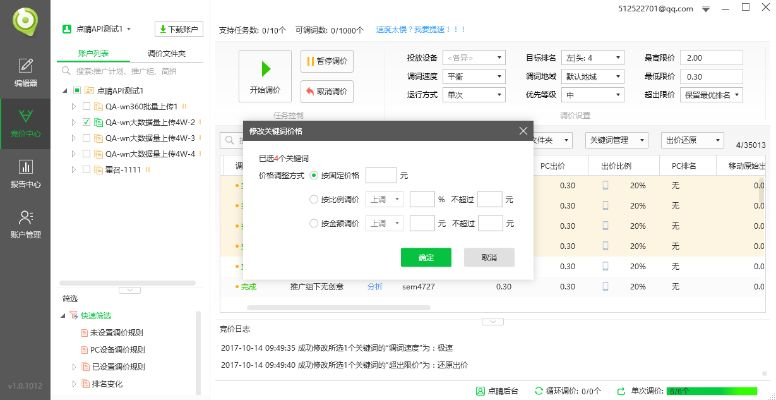Click the 排名变化 document icon
Screen dimensions: 776x400
pos(86,384)
